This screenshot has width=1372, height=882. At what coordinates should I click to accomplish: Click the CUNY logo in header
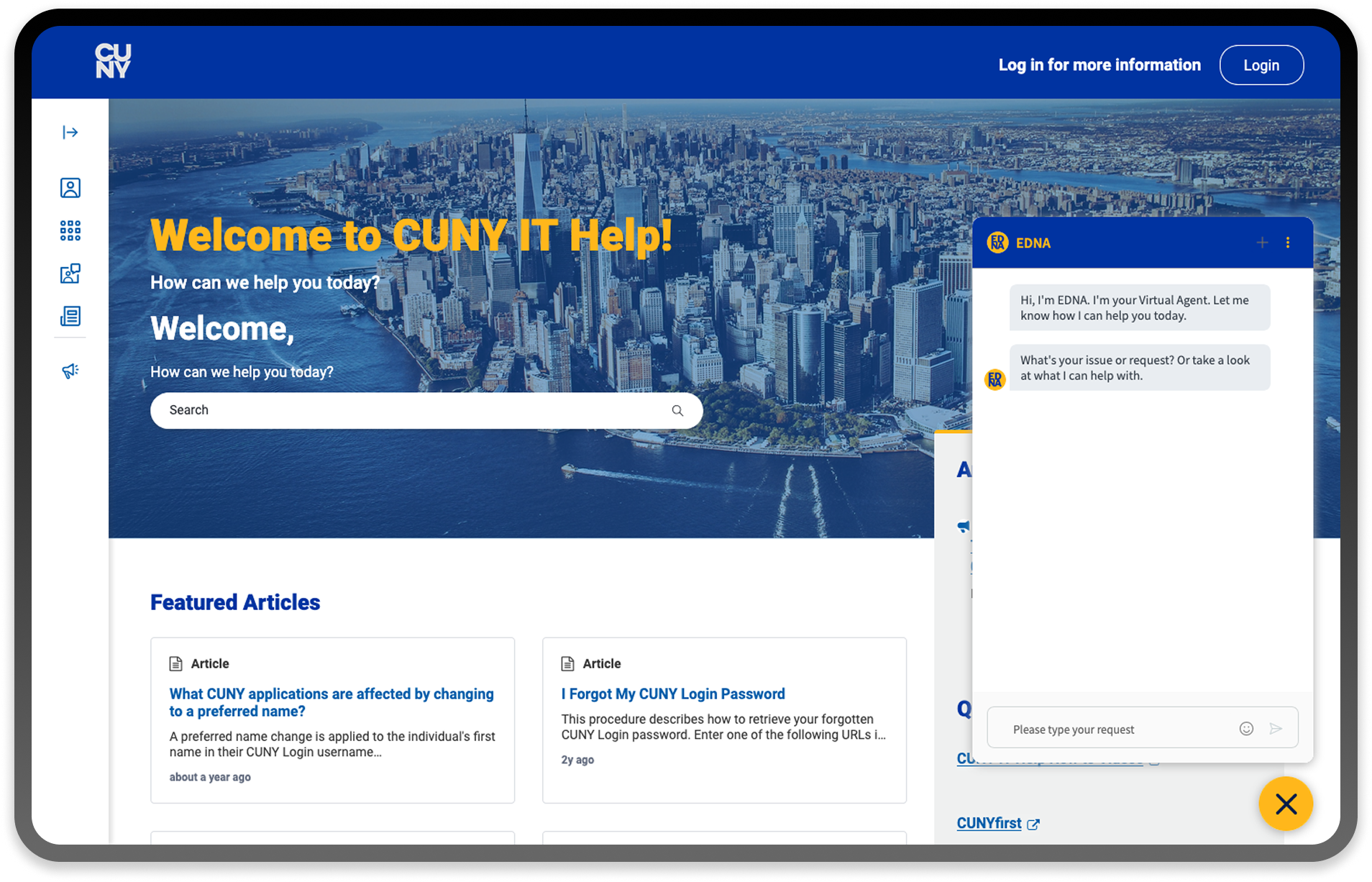[113, 61]
